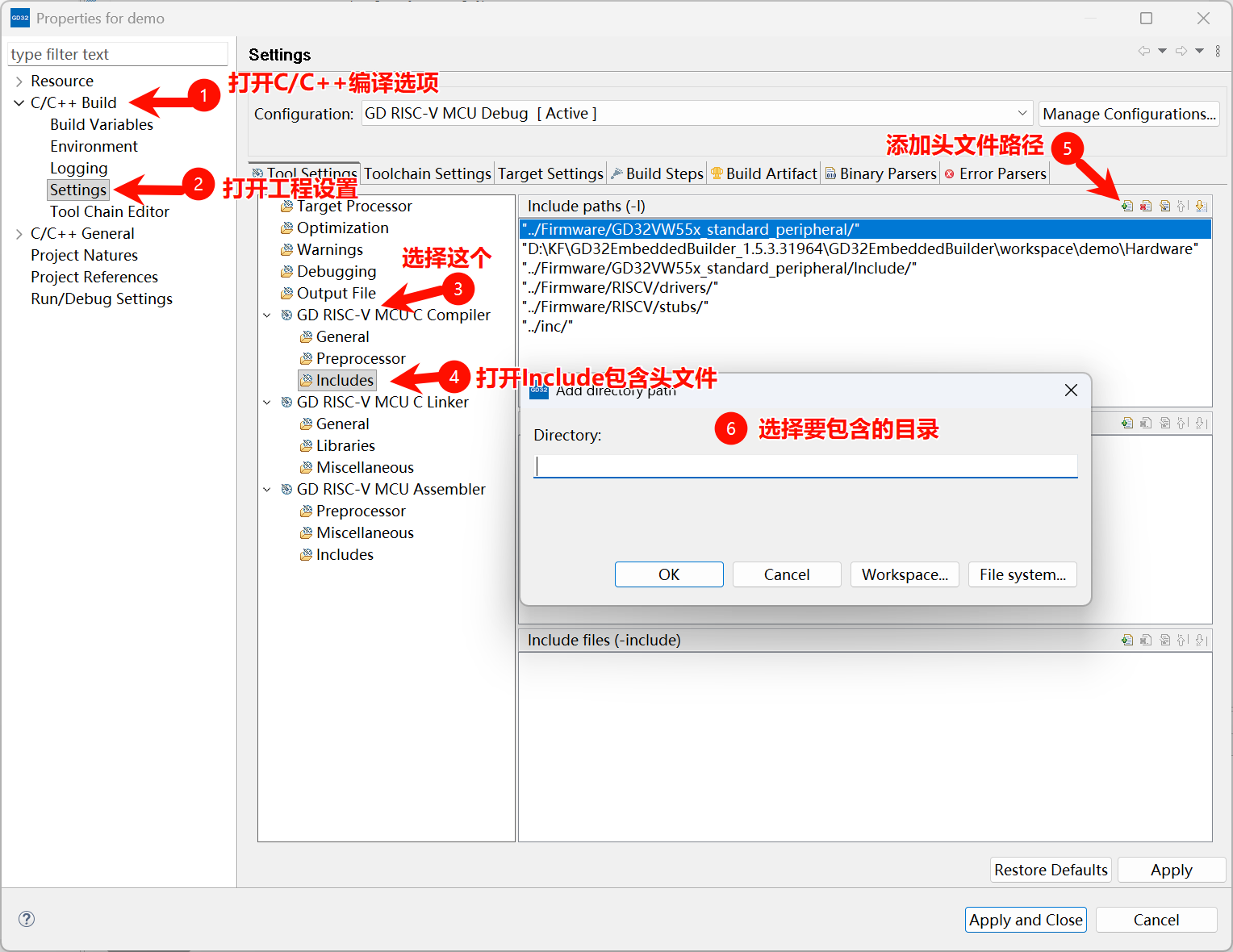Screen dimensions: 1233x952
Task: Open the help question mark icon
Action: point(27,919)
